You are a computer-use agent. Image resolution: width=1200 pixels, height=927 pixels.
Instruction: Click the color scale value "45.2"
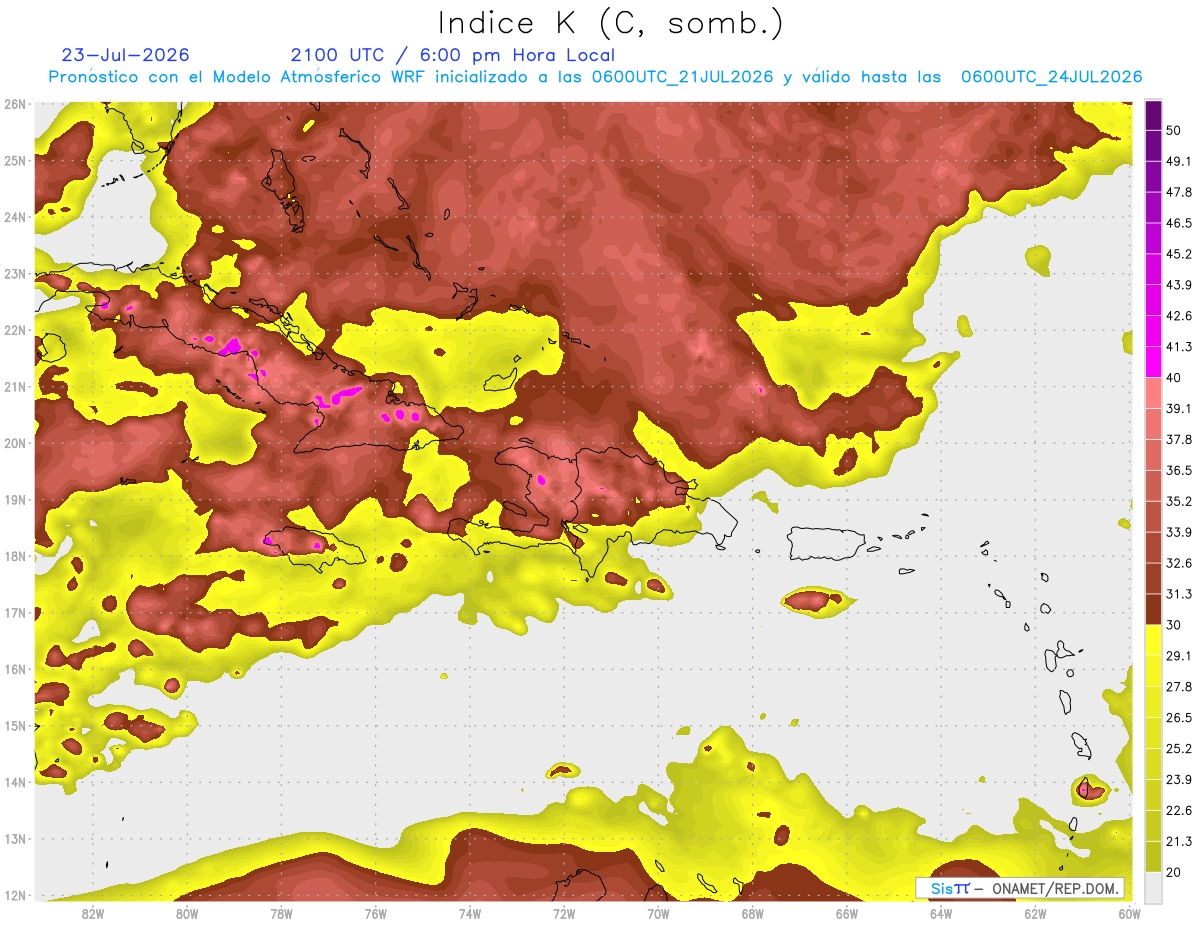click(1179, 254)
